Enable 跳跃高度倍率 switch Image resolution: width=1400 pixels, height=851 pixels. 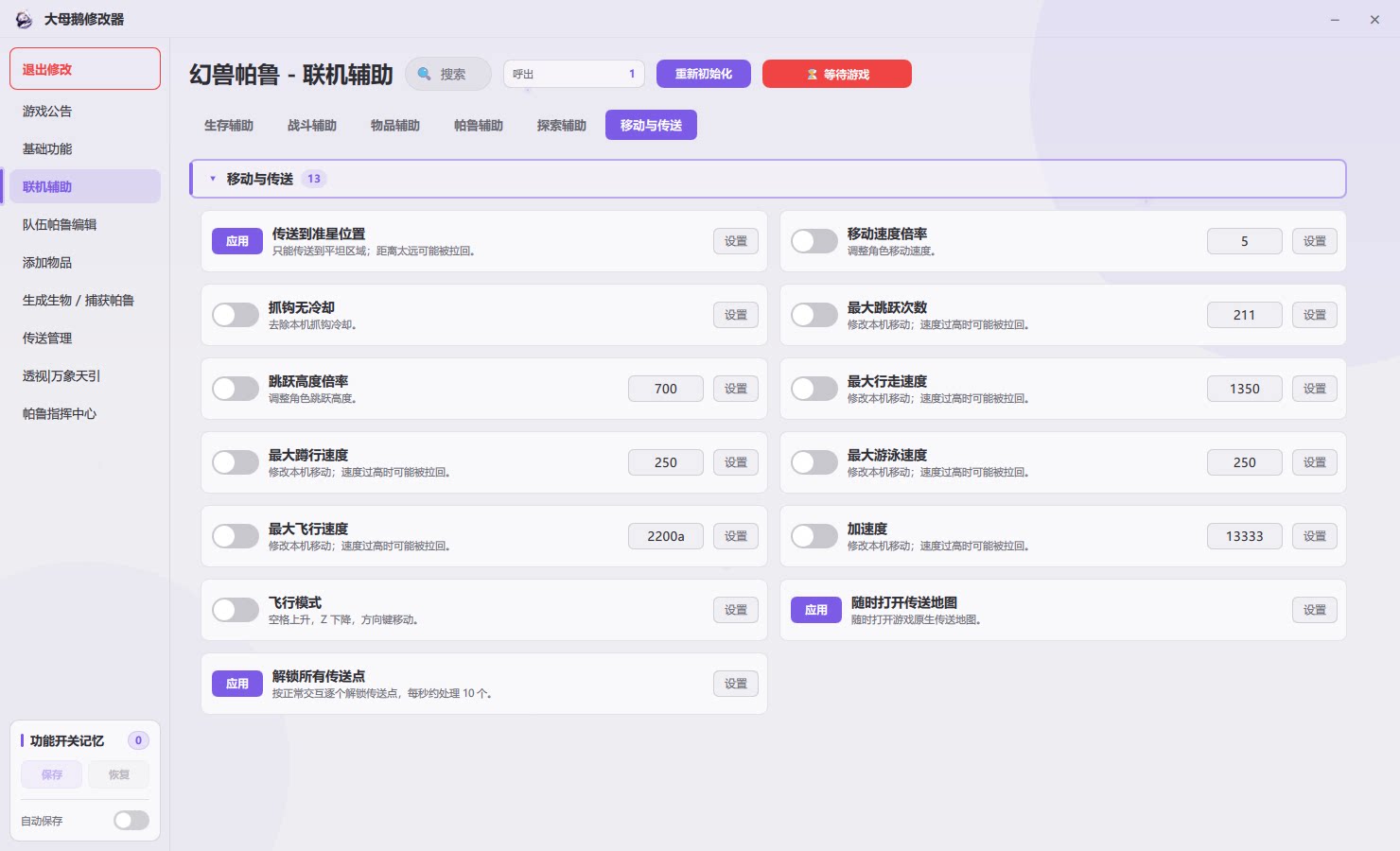(236, 389)
